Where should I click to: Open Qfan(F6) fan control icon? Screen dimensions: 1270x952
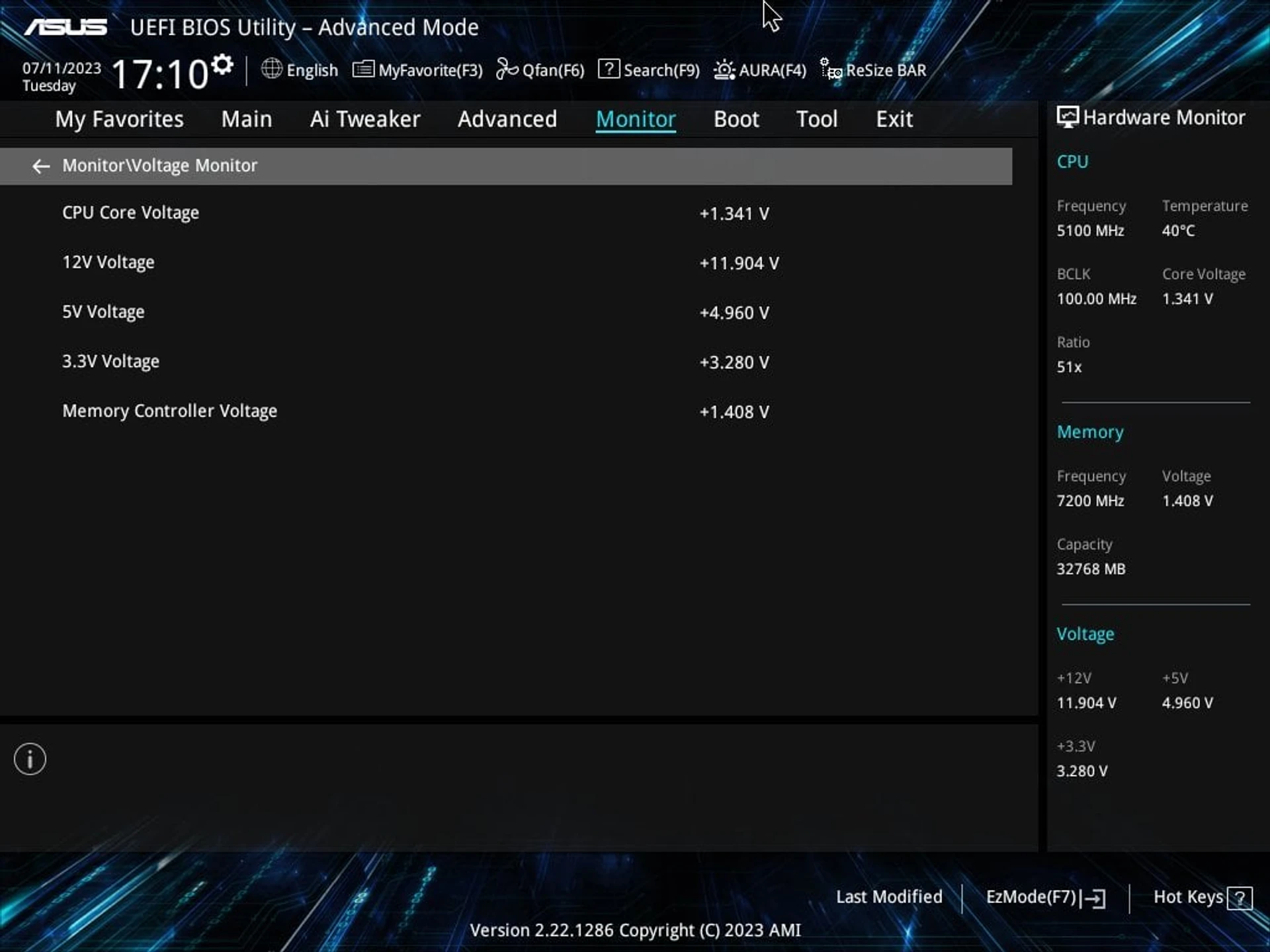(507, 69)
